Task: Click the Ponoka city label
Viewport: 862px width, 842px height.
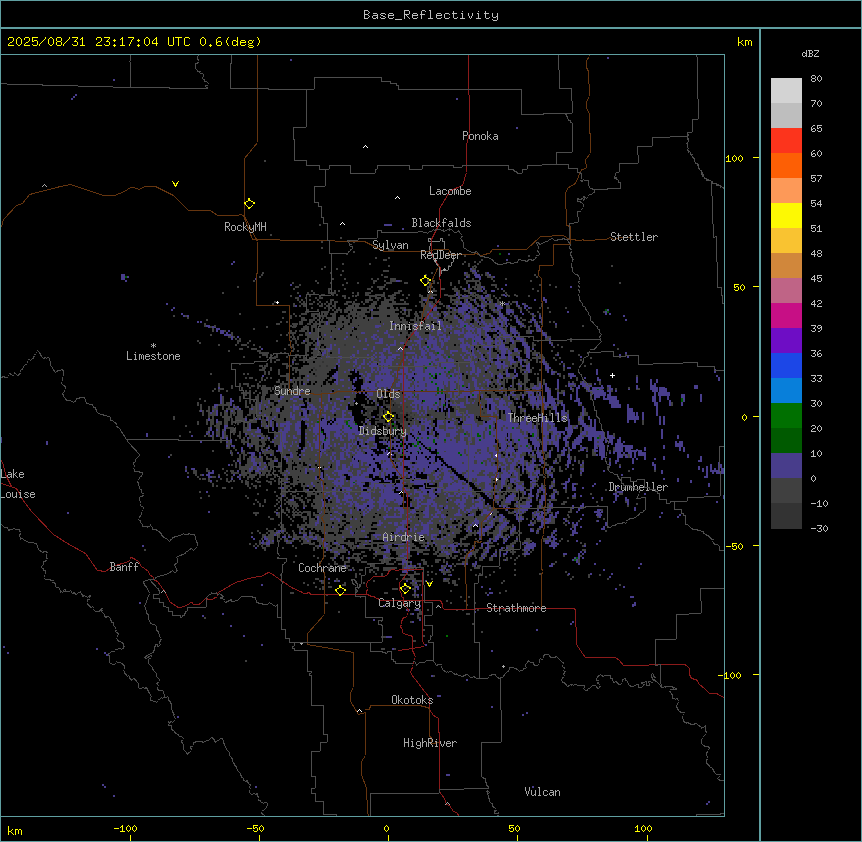Action: (x=480, y=136)
